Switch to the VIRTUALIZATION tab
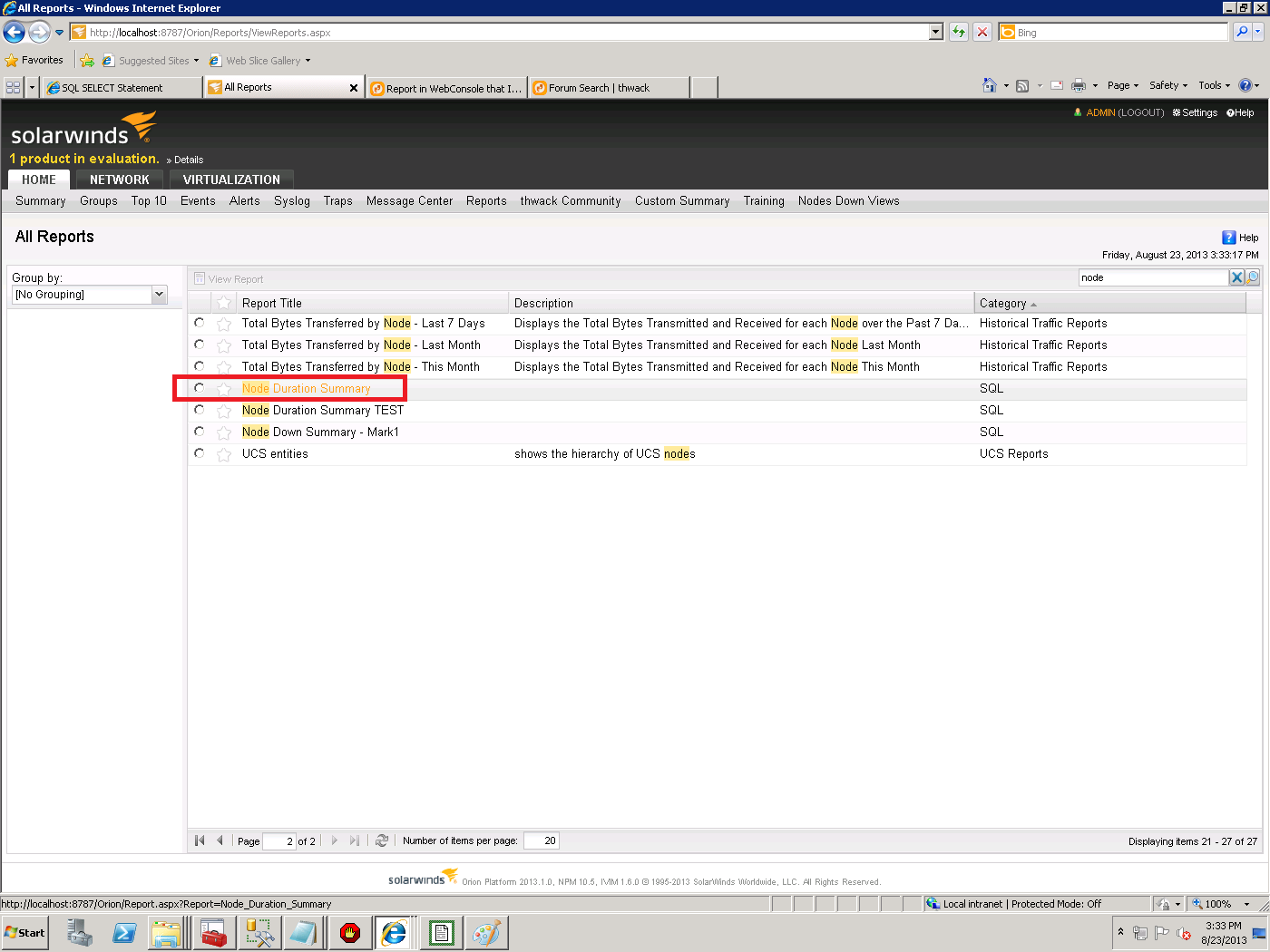Screen dimensions: 1270x952 231,180
